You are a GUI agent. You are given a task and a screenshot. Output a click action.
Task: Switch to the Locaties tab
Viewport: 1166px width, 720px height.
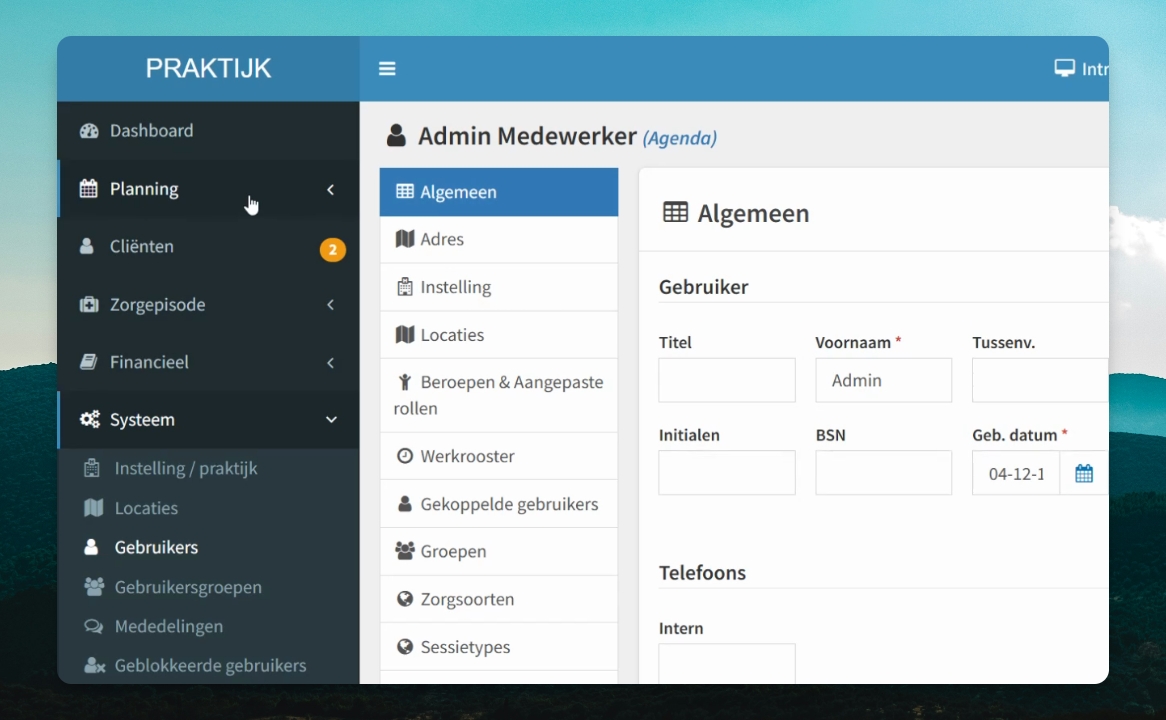click(x=498, y=335)
